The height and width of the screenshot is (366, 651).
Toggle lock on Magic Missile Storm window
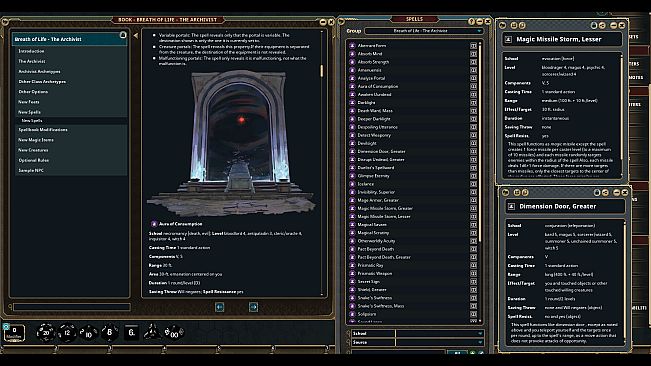(594, 25)
